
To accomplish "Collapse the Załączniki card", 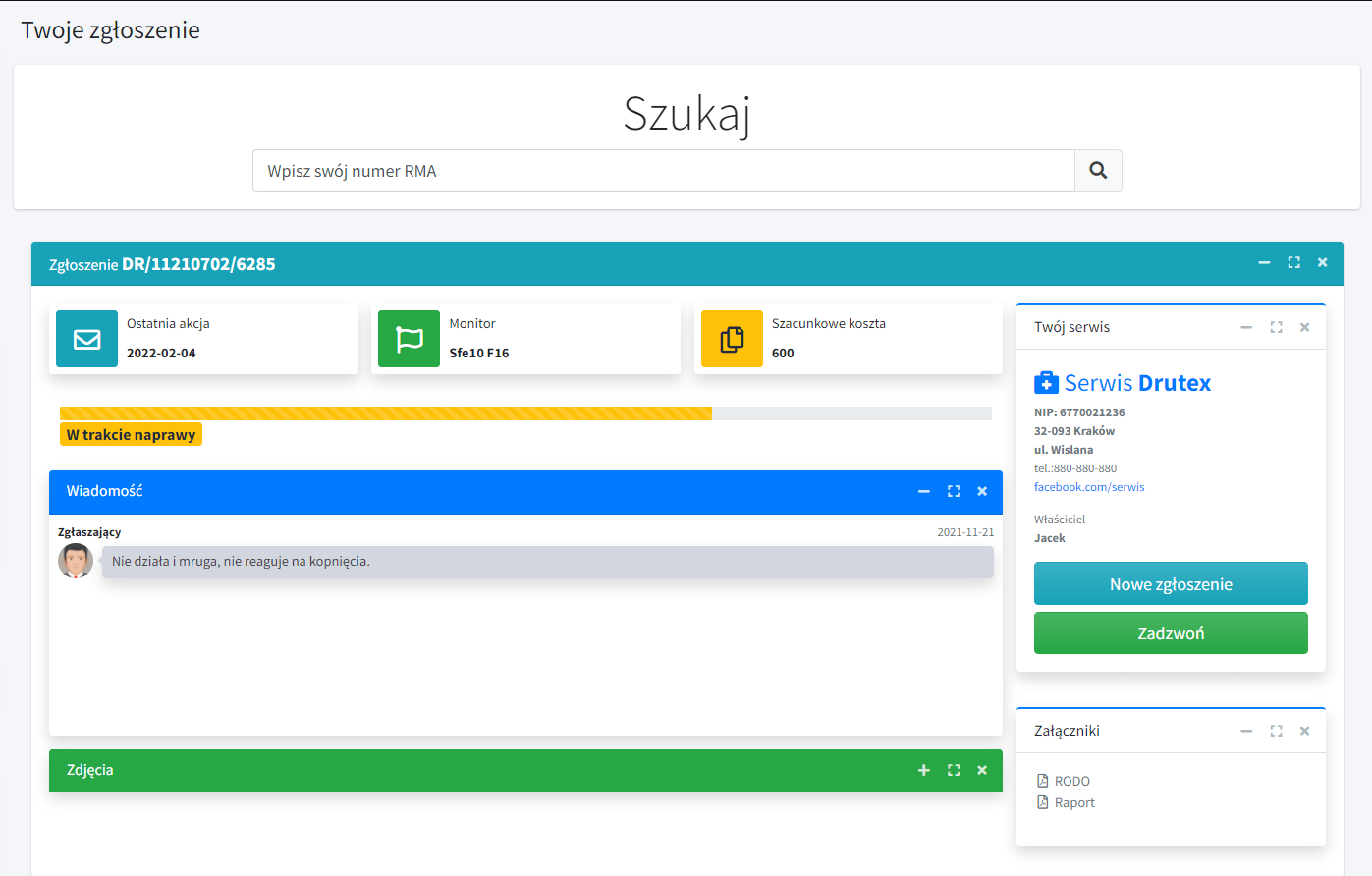I will [x=1246, y=731].
